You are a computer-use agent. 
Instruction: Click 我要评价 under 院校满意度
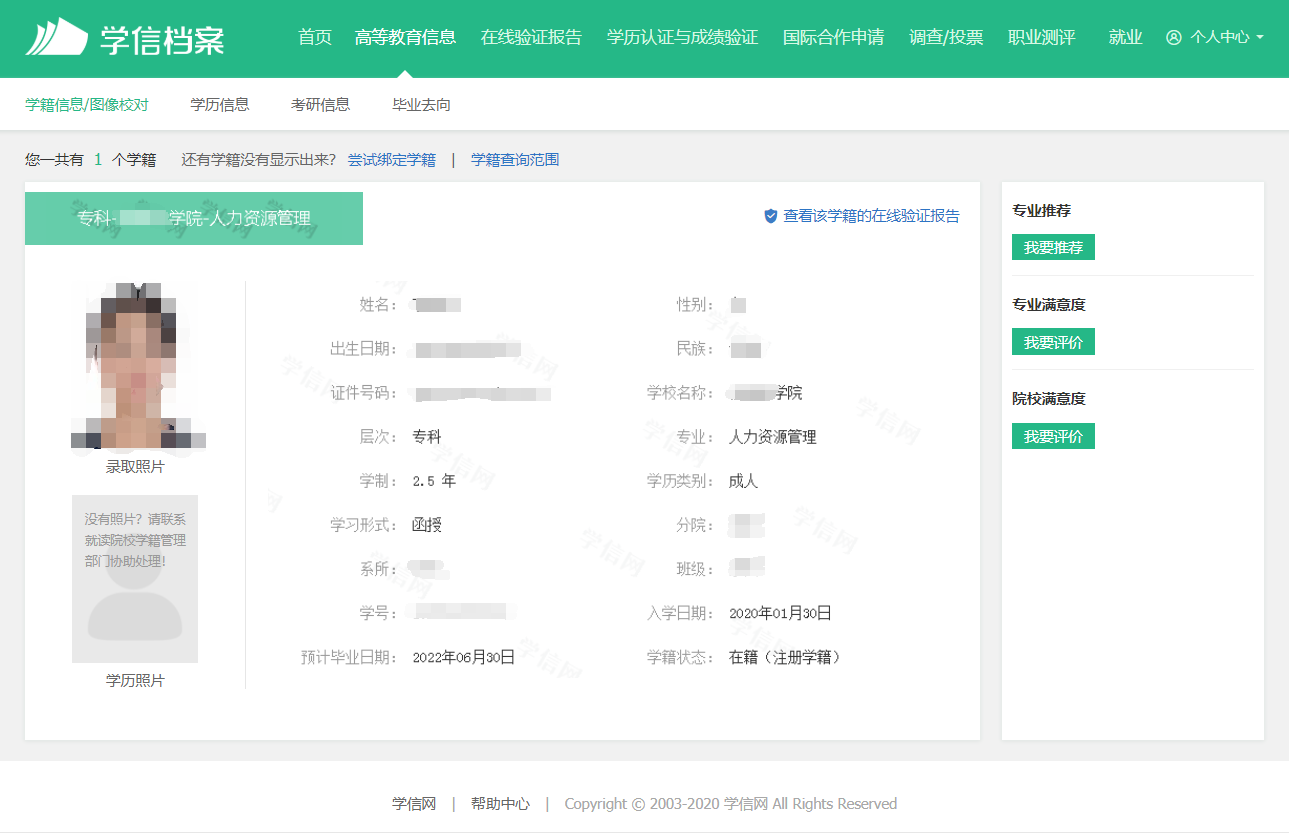[x=1053, y=435]
